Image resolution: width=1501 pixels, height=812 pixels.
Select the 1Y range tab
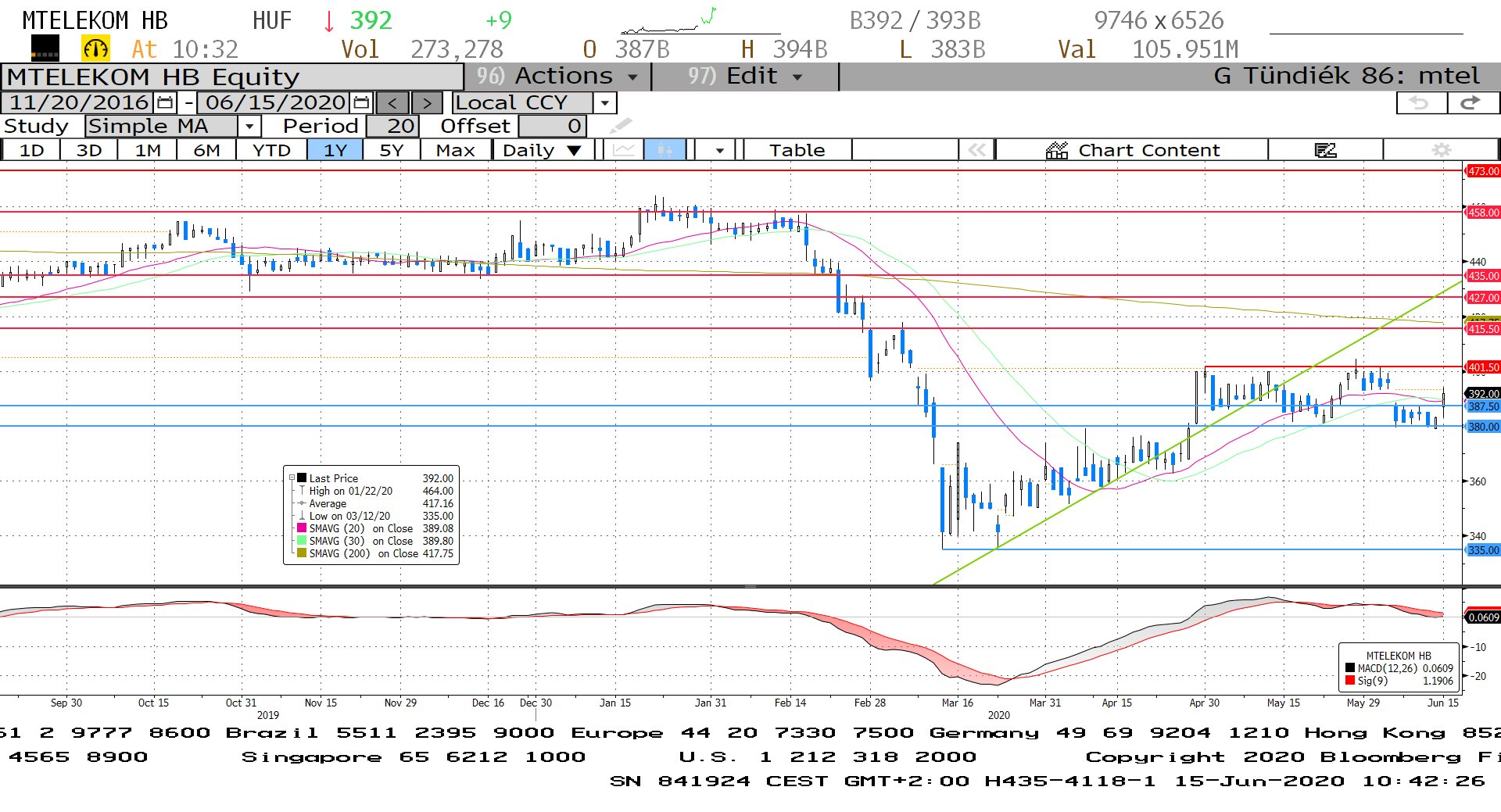335,149
